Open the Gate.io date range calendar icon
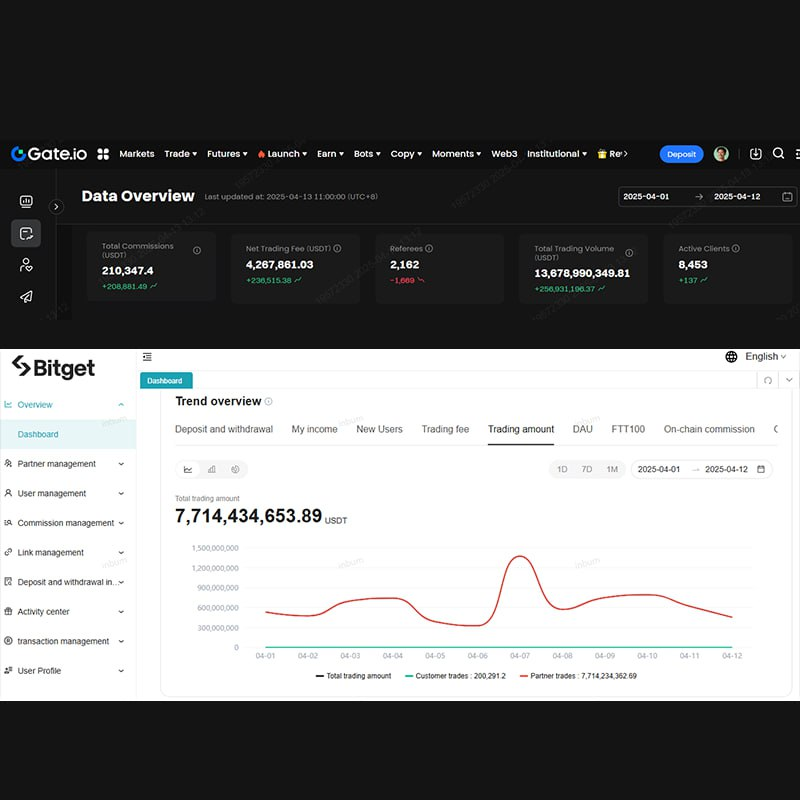 (787, 196)
